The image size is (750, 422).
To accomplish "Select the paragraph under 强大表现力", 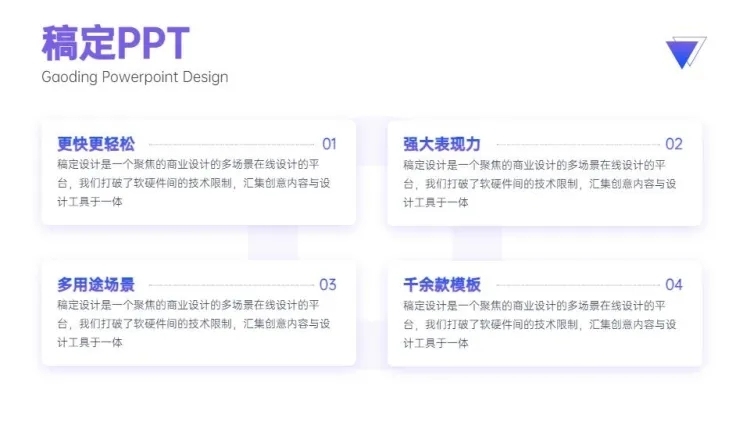I will [540, 183].
